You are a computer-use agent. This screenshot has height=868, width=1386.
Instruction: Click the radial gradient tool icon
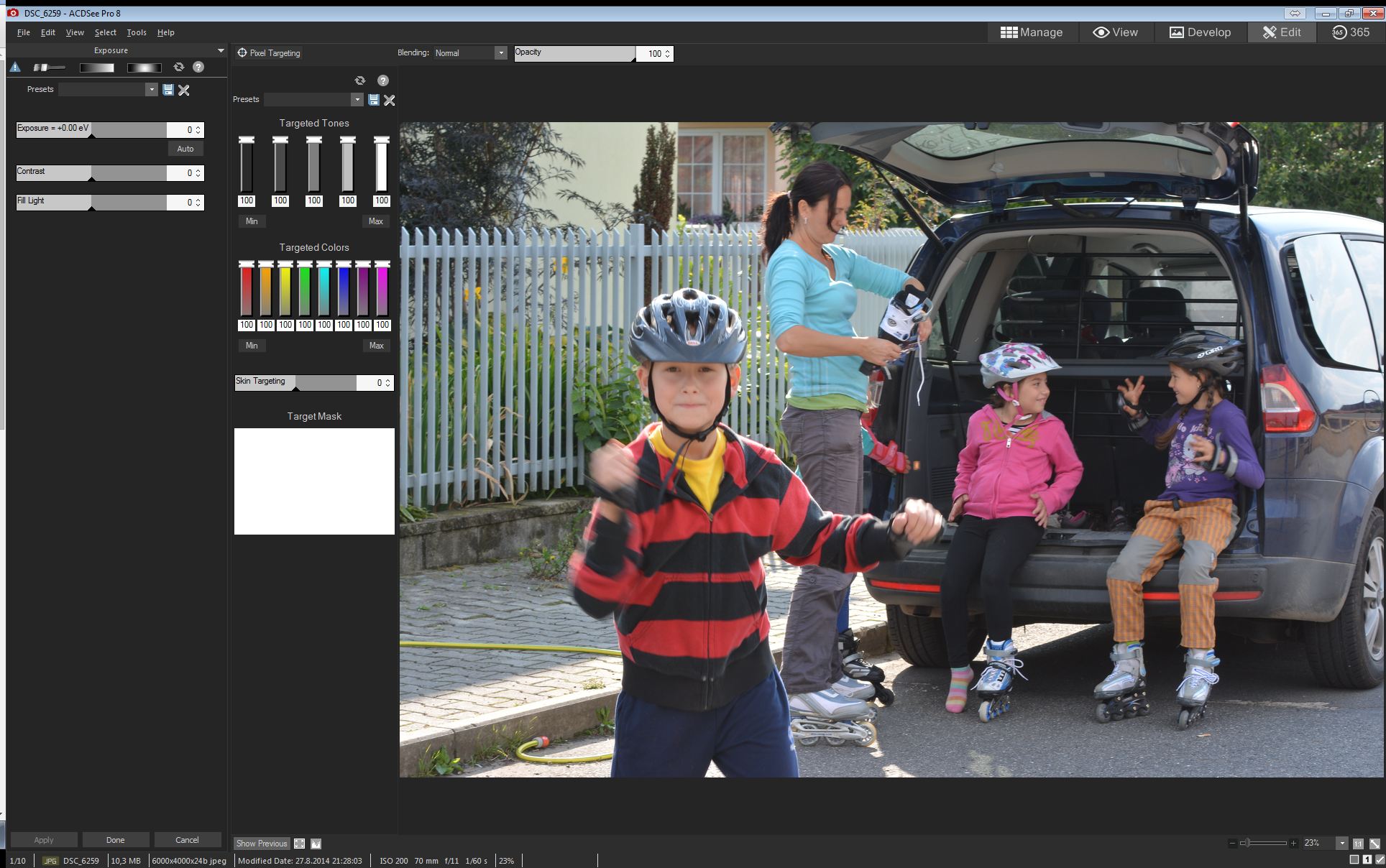(x=144, y=68)
